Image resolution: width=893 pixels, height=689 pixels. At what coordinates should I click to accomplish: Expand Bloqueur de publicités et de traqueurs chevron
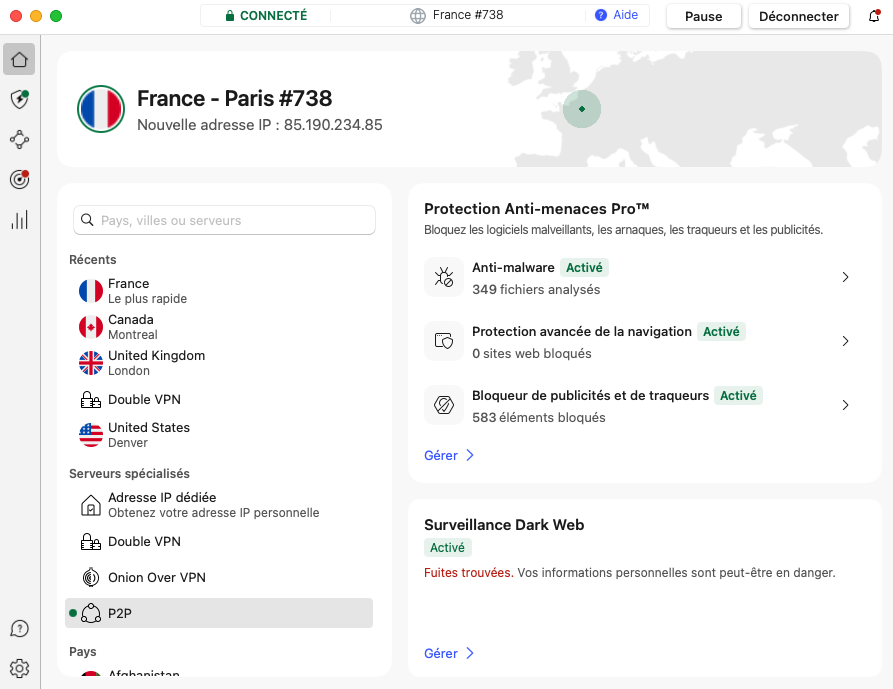(x=845, y=405)
